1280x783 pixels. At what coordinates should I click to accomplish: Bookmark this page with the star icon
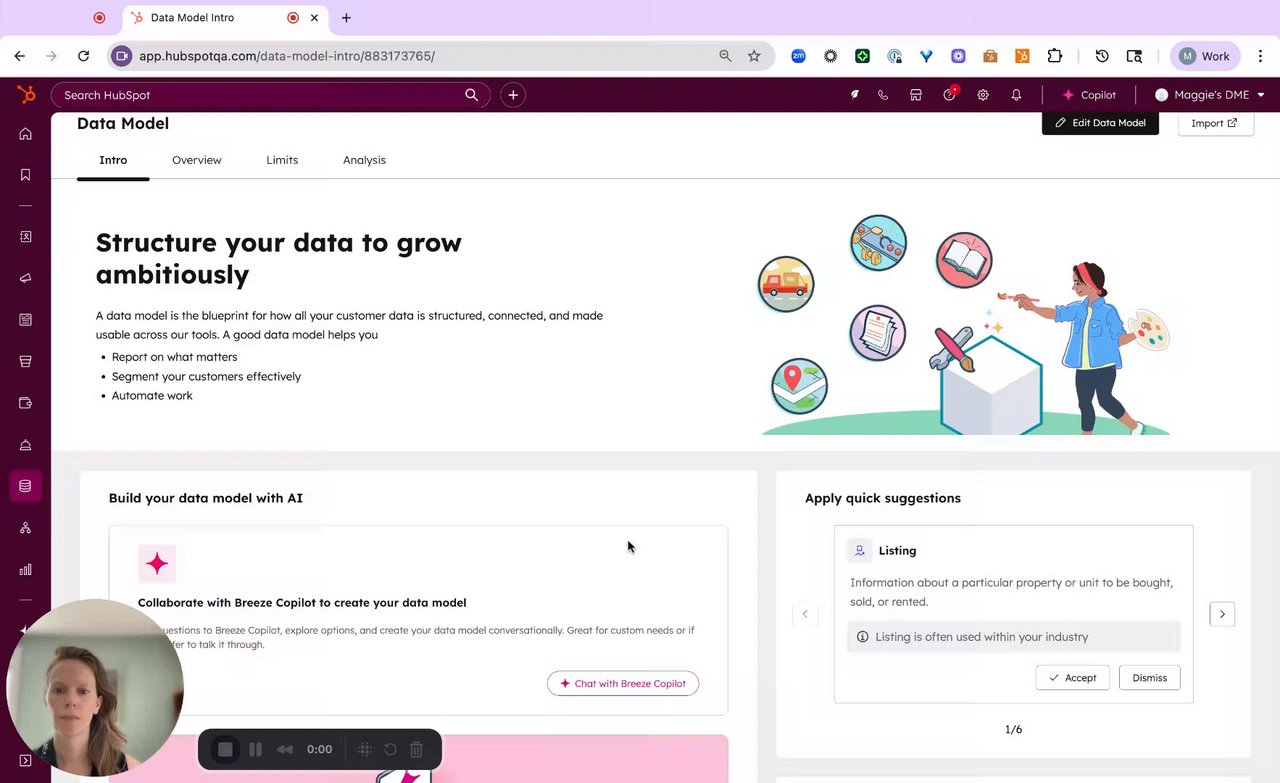pyautogui.click(x=754, y=56)
